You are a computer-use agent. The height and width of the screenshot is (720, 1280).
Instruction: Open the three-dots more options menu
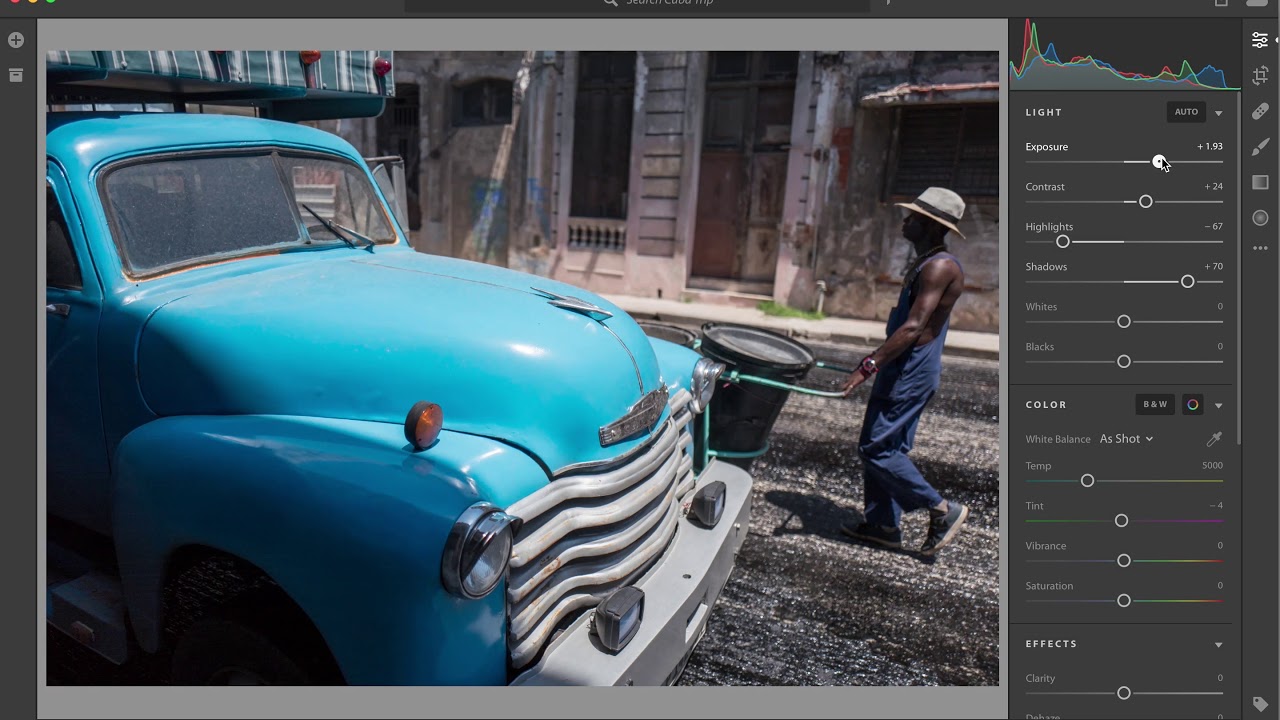tap(1260, 248)
